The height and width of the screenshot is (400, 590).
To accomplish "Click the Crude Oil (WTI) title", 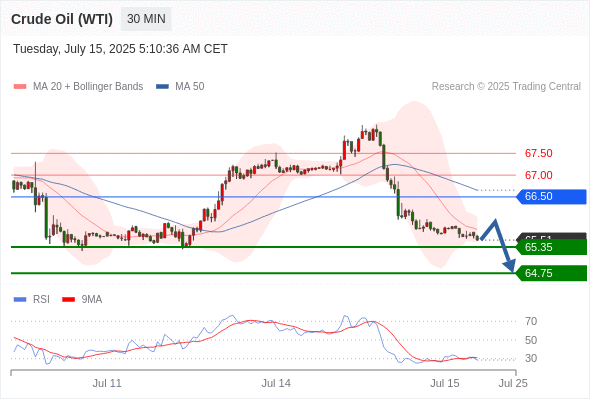I will coord(62,19).
